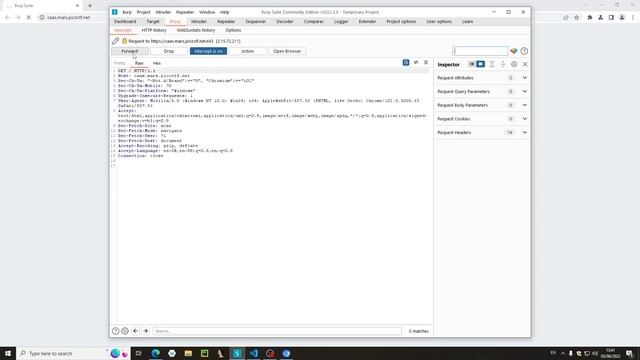
Task: Click the pencil edit target icon
Action: 116,41
